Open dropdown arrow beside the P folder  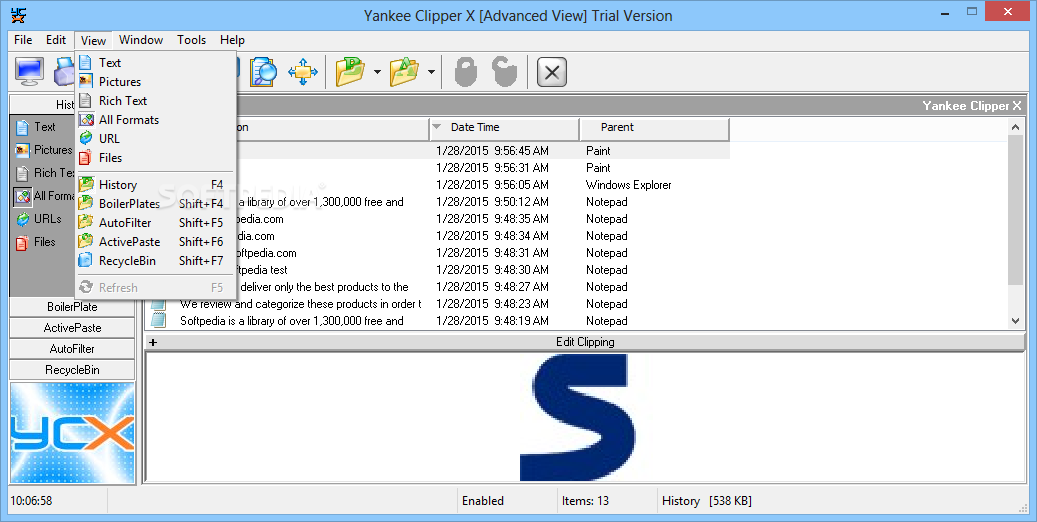[x=377, y=71]
